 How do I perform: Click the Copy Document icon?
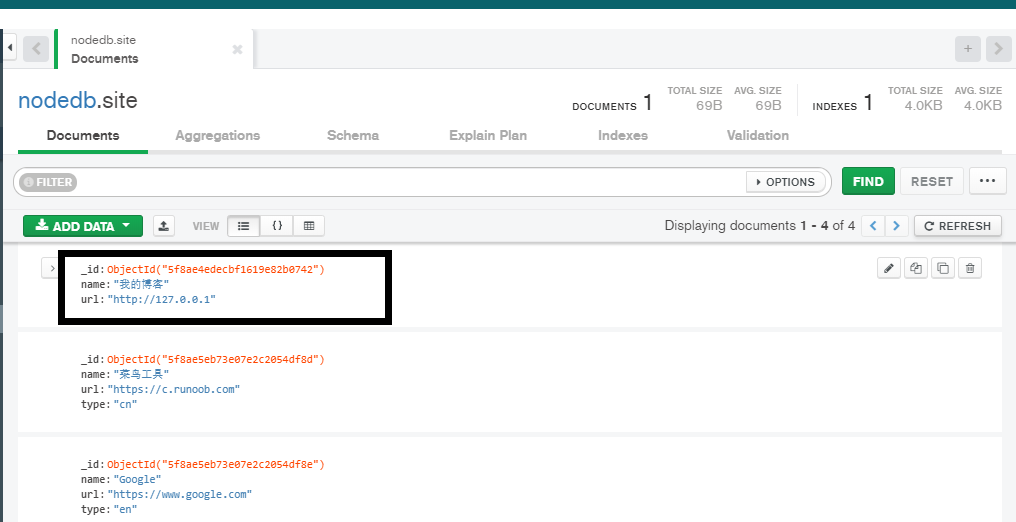(x=916, y=268)
